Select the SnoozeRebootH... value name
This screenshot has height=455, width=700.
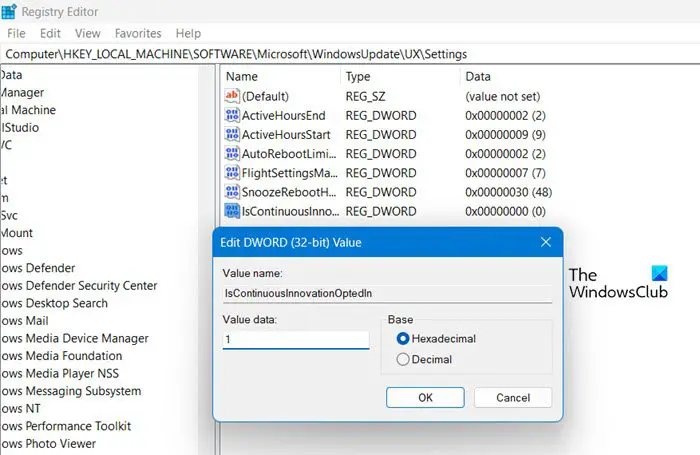[289, 192]
